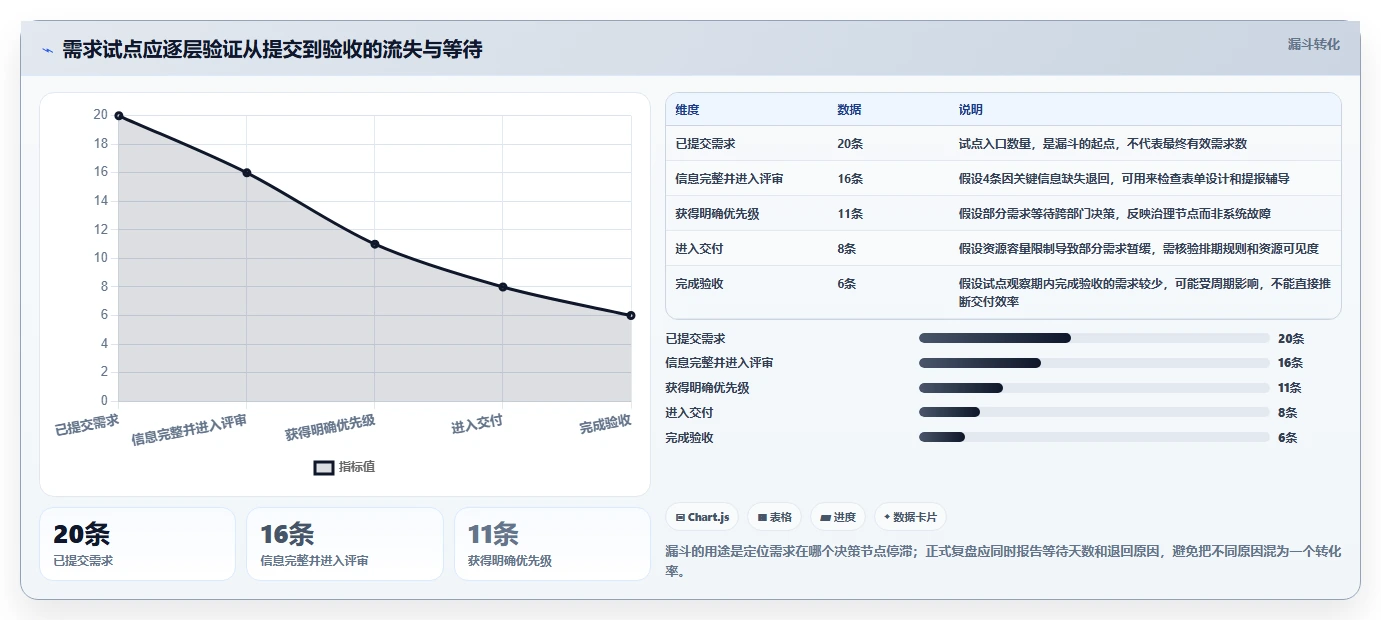1381x620 pixels.
Task: Click the 6条 完成验收 progress bar
Action: coord(1094,437)
